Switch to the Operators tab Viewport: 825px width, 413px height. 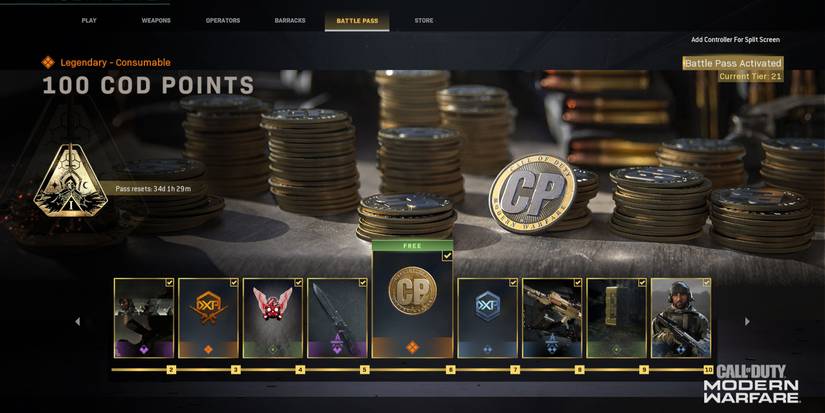point(223,21)
